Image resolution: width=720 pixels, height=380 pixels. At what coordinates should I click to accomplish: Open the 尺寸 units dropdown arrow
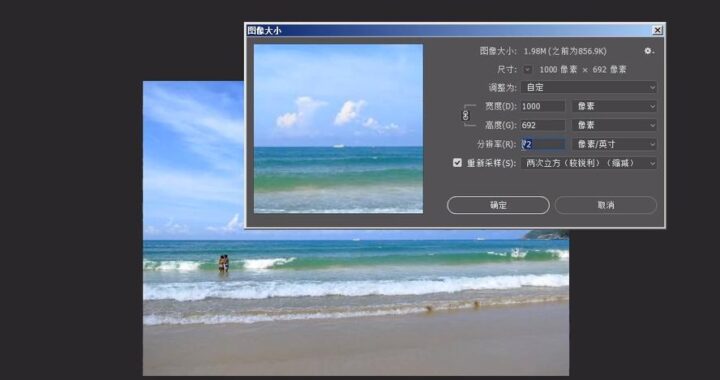tap(528, 69)
